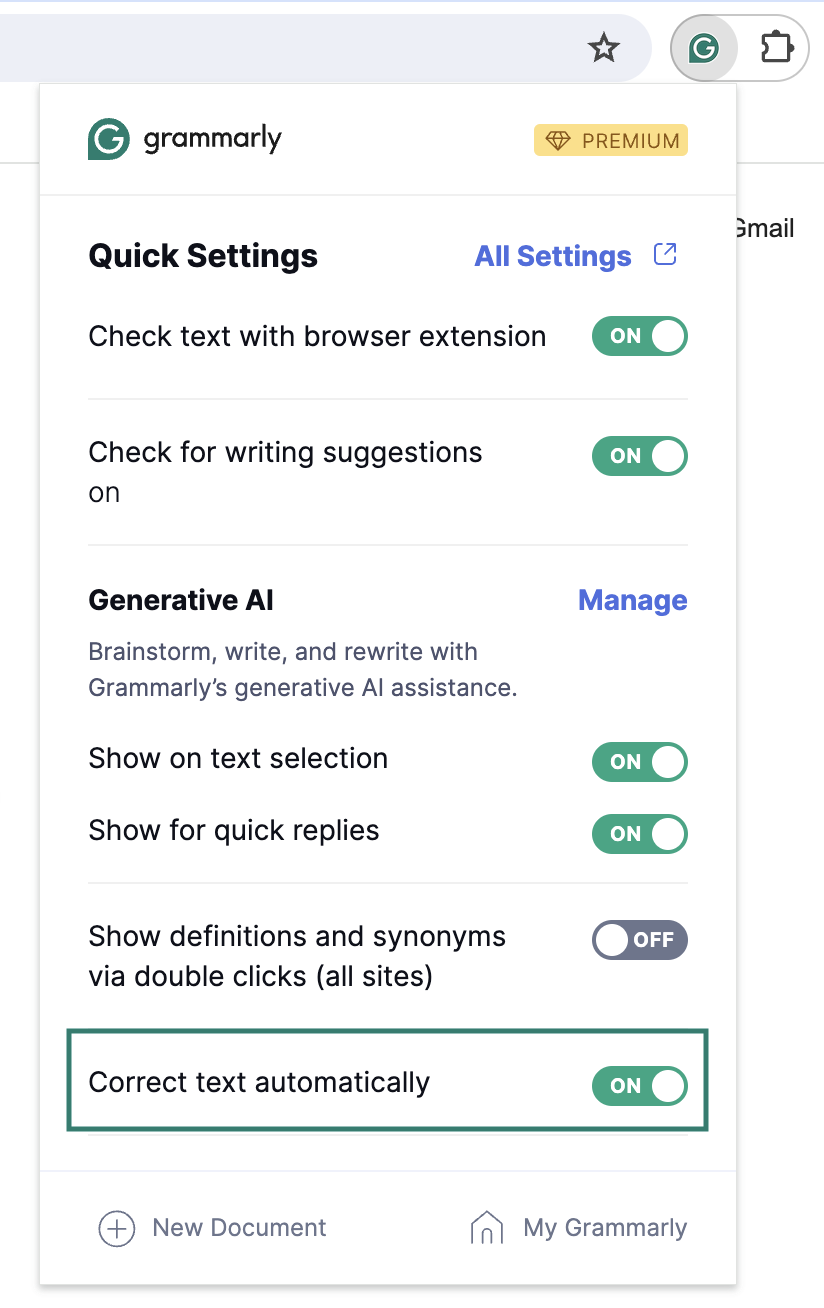Enable definitions and synonyms via double clicks
This screenshot has width=824, height=1308.
point(640,940)
